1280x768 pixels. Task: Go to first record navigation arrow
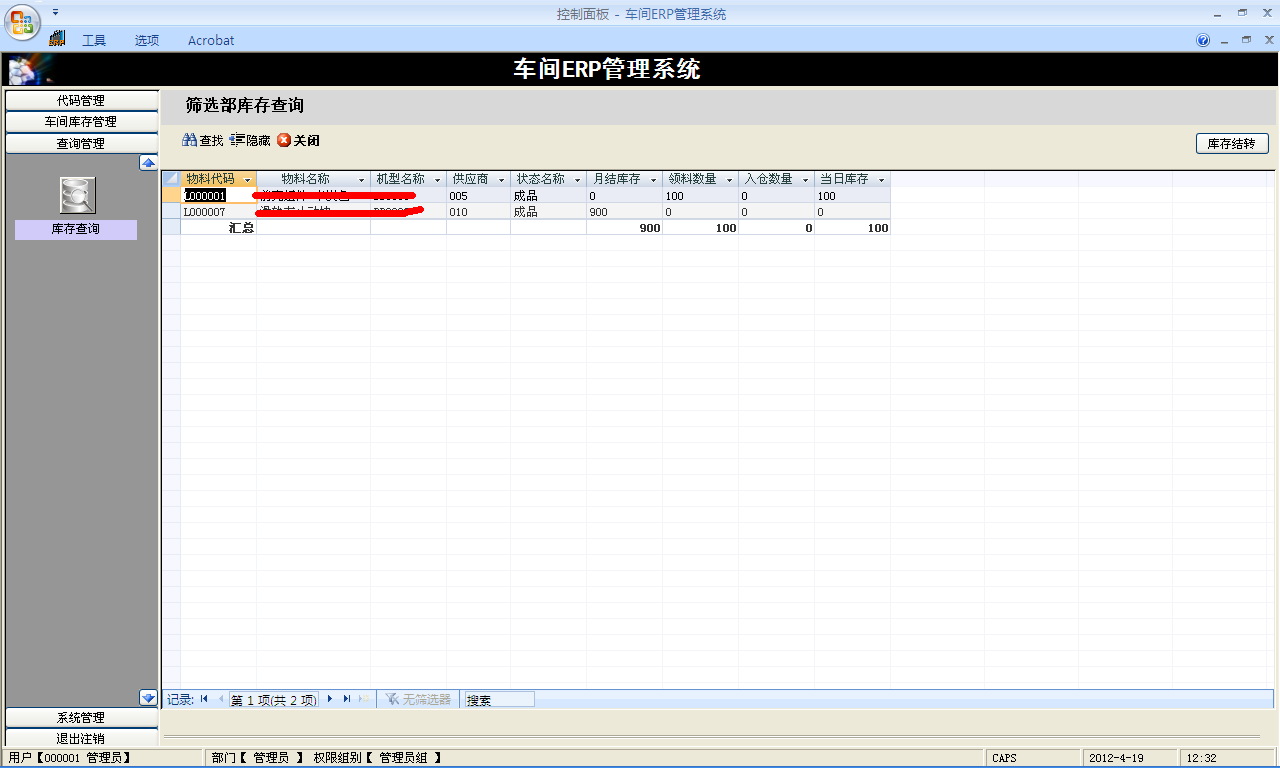point(204,699)
